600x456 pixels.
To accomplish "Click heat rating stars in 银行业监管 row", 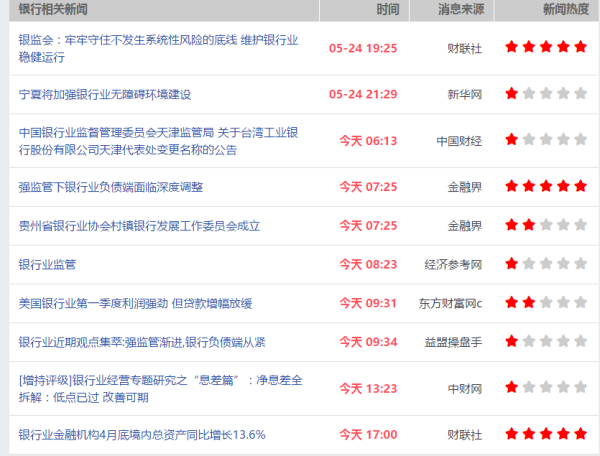I will click(546, 264).
